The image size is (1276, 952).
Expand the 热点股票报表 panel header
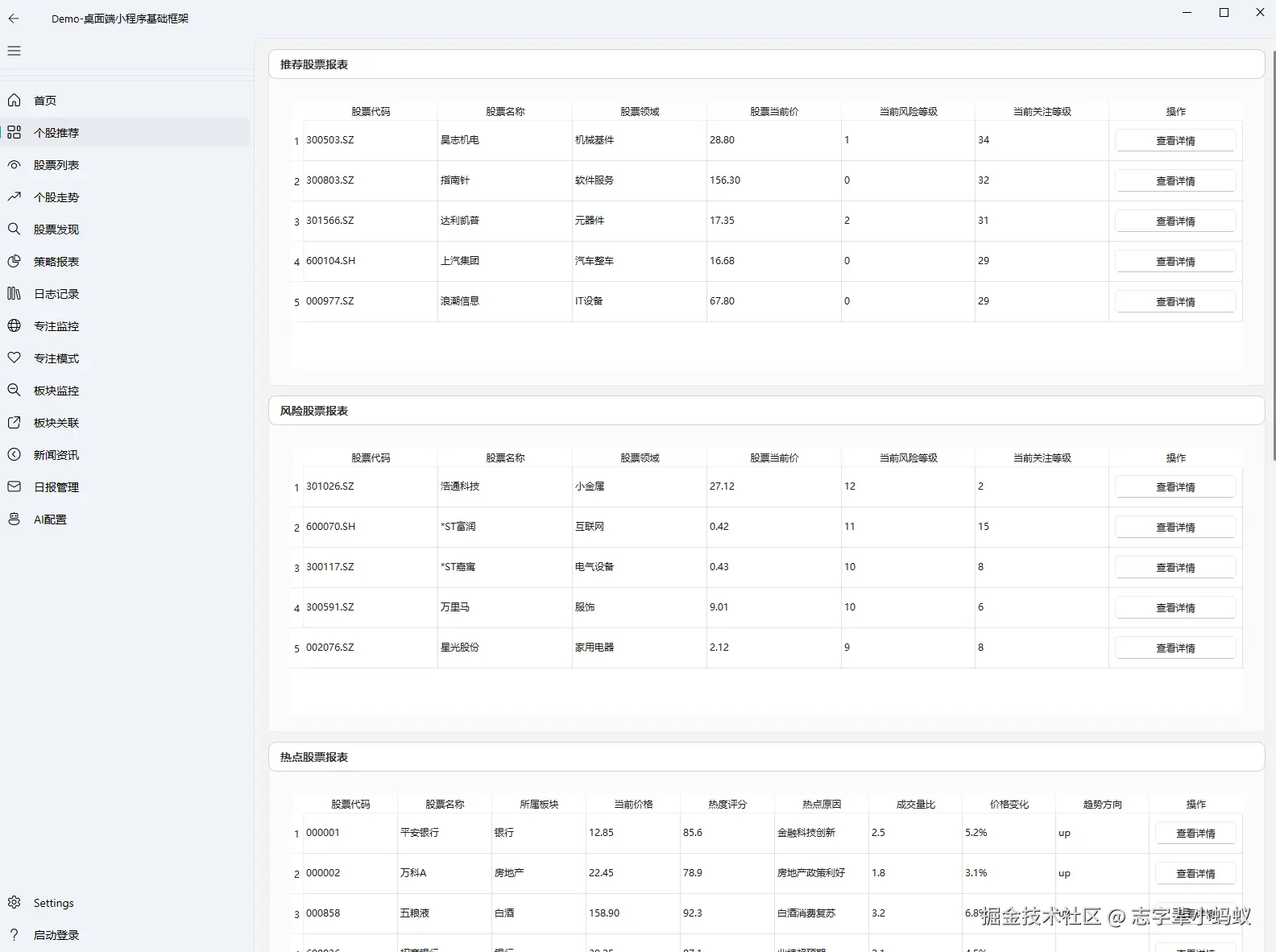[x=766, y=757]
